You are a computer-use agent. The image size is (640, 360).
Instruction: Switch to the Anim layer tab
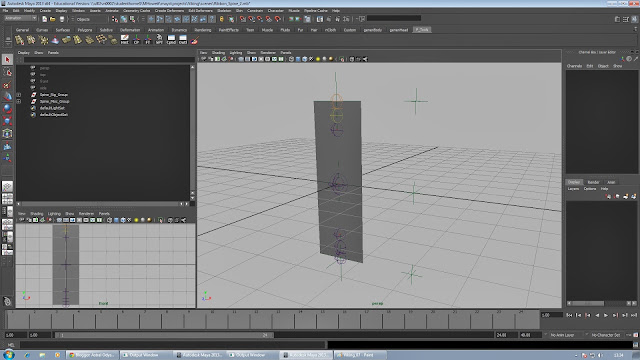tap(611, 182)
